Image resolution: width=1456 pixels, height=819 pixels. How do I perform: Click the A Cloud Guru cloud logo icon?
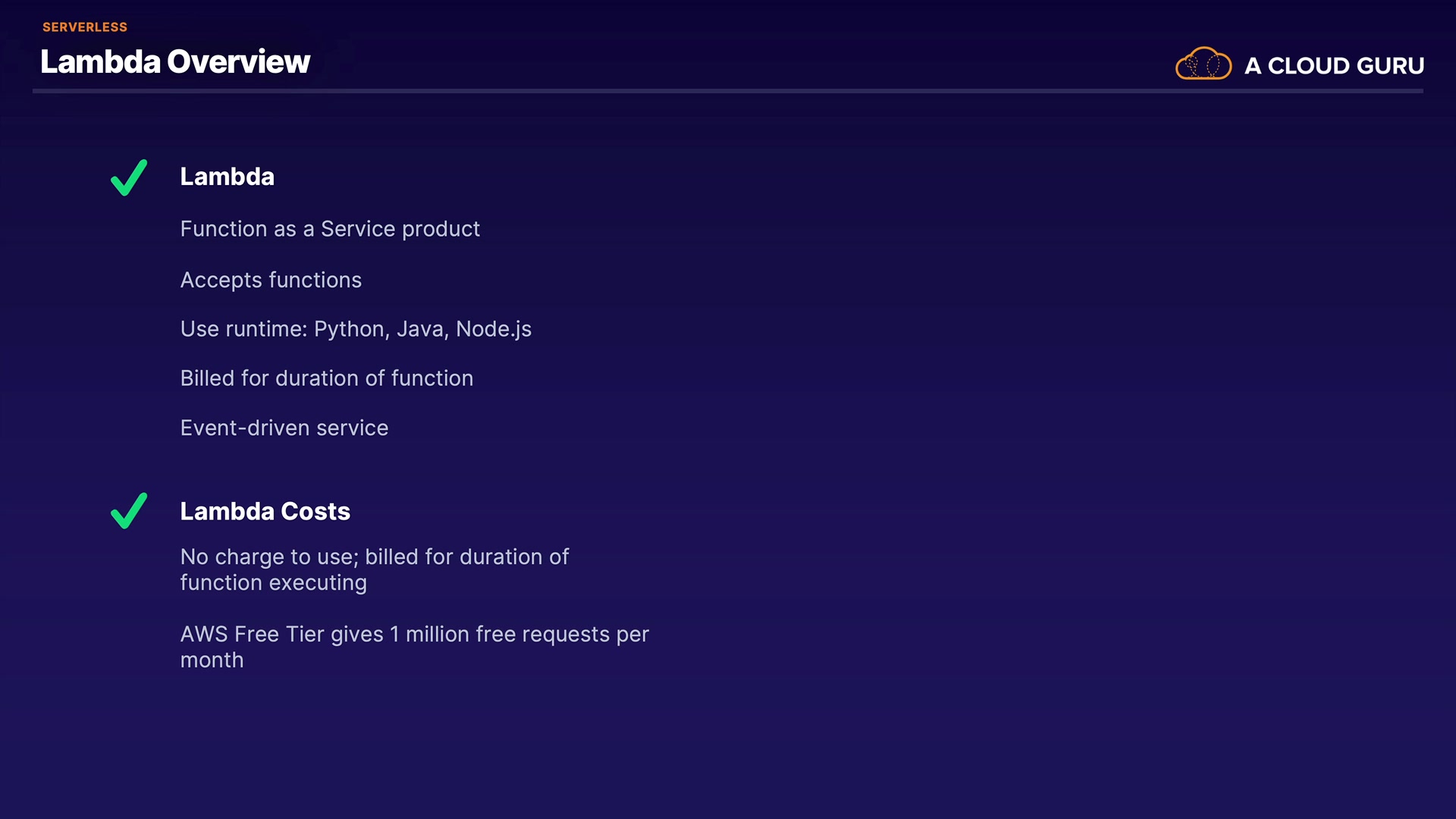(x=1203, y=64)
